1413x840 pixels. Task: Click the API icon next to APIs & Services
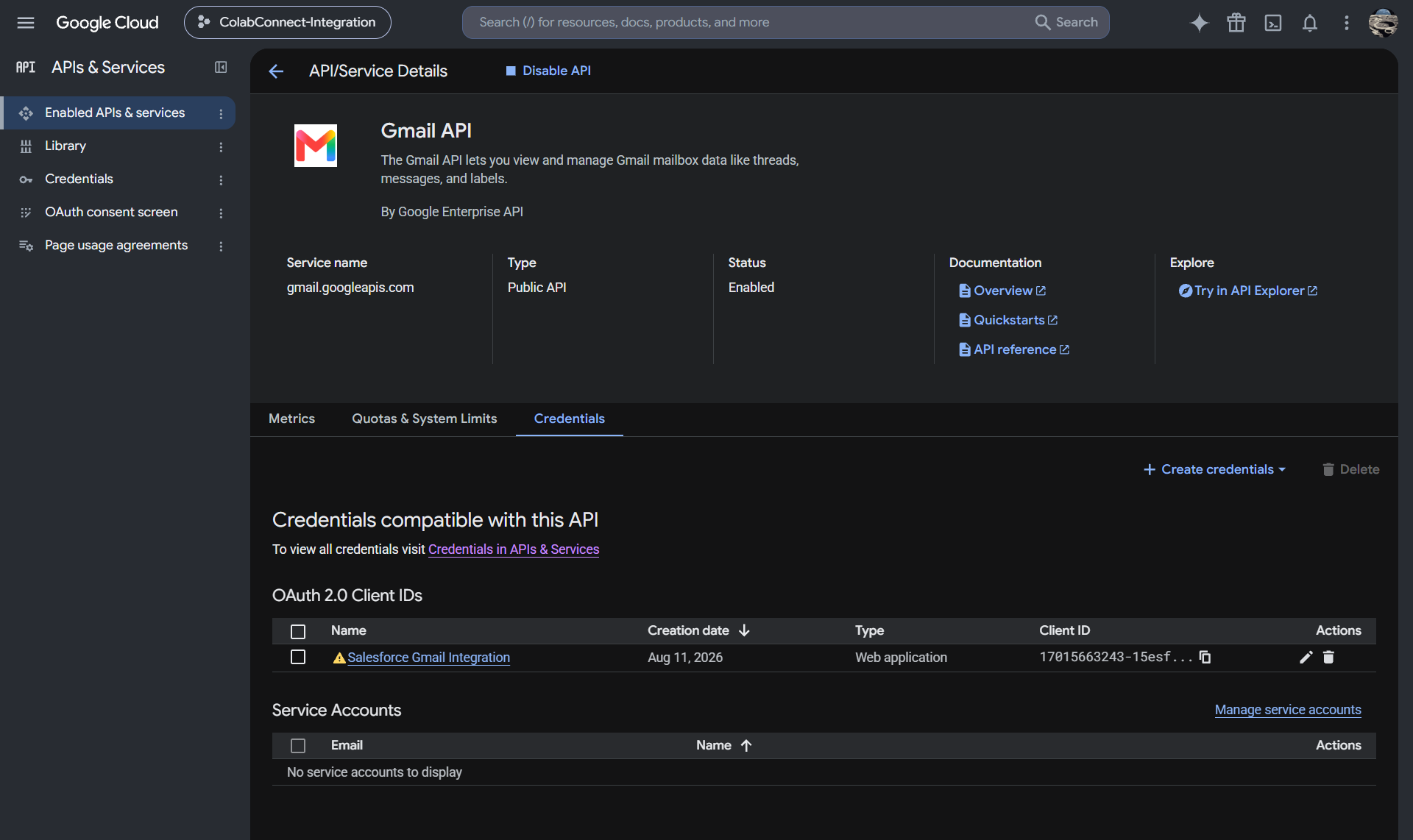tap(26, 67)
